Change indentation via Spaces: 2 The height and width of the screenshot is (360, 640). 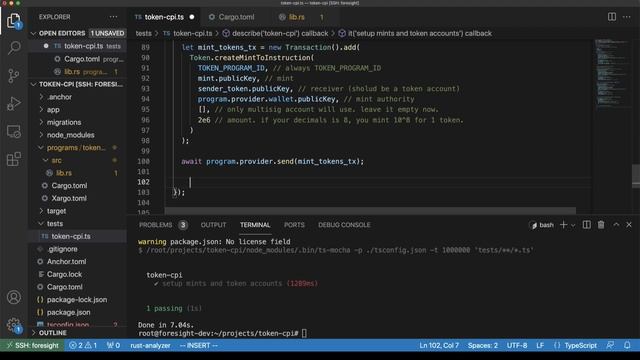coord(482,345)
